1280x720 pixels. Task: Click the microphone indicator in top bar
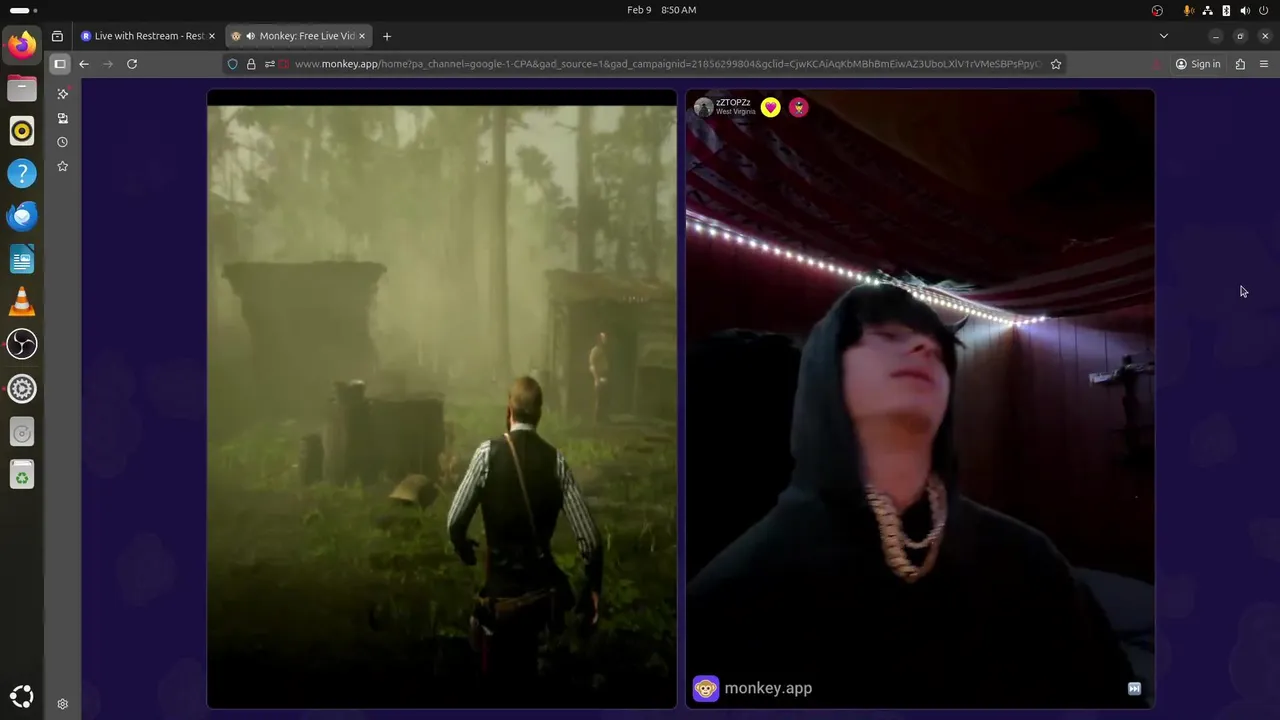[x=1189, y=10]
